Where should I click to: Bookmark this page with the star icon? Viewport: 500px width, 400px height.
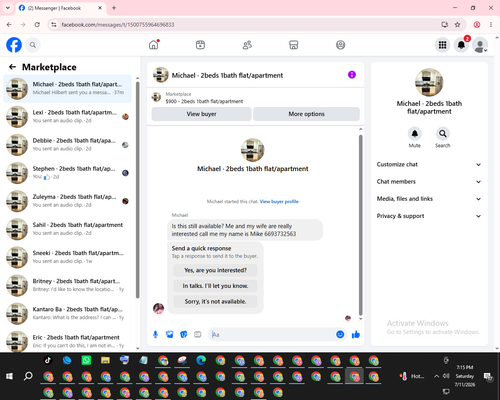(457, 25)
